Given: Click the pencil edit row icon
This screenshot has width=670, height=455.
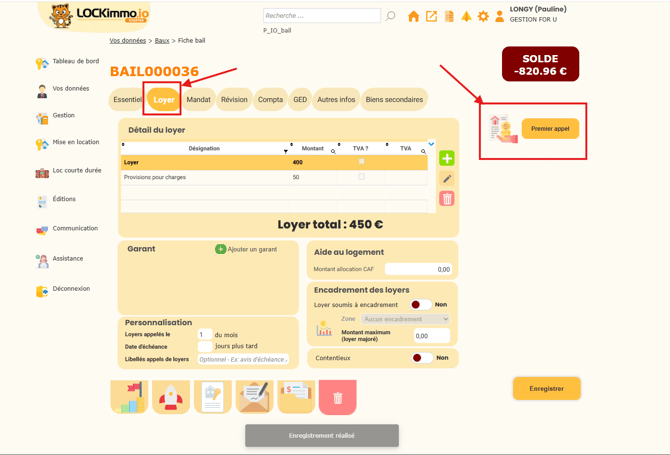Looking at the screenshot, I should [x=447, y=179].
